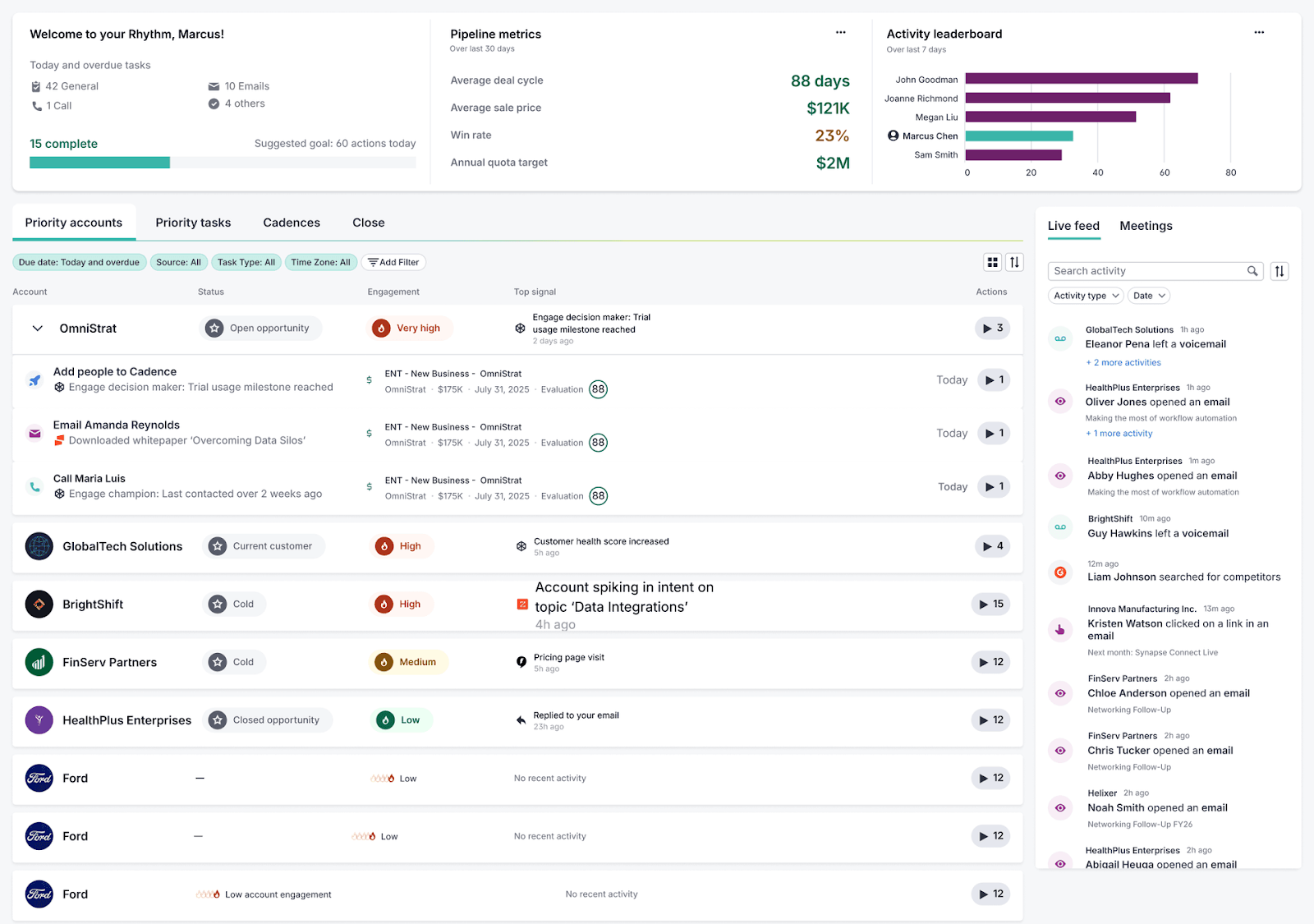The width and height of the screenshot is (1314, 924).
Task: Switch to grid view above the Actions column
Action: coord(992,262)
